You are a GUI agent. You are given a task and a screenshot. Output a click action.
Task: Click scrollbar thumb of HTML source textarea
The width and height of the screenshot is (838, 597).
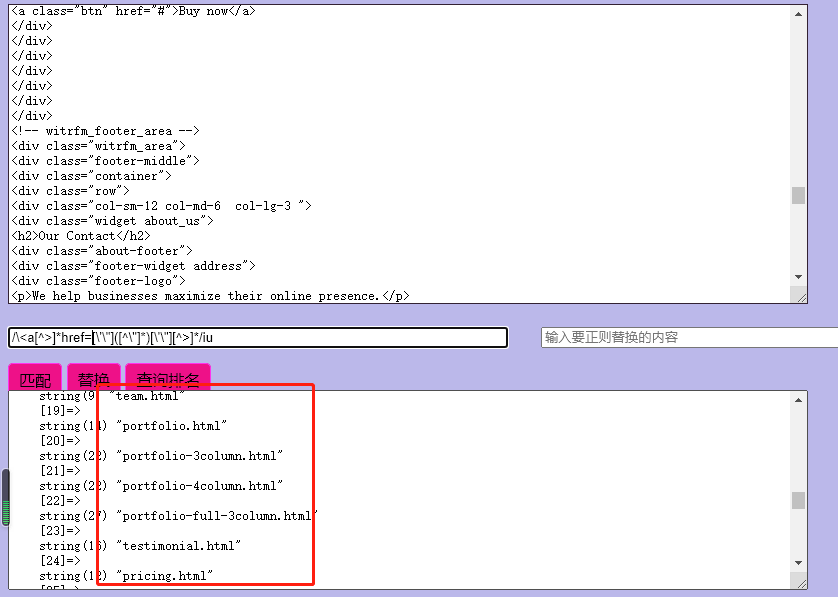click(798, 195)
